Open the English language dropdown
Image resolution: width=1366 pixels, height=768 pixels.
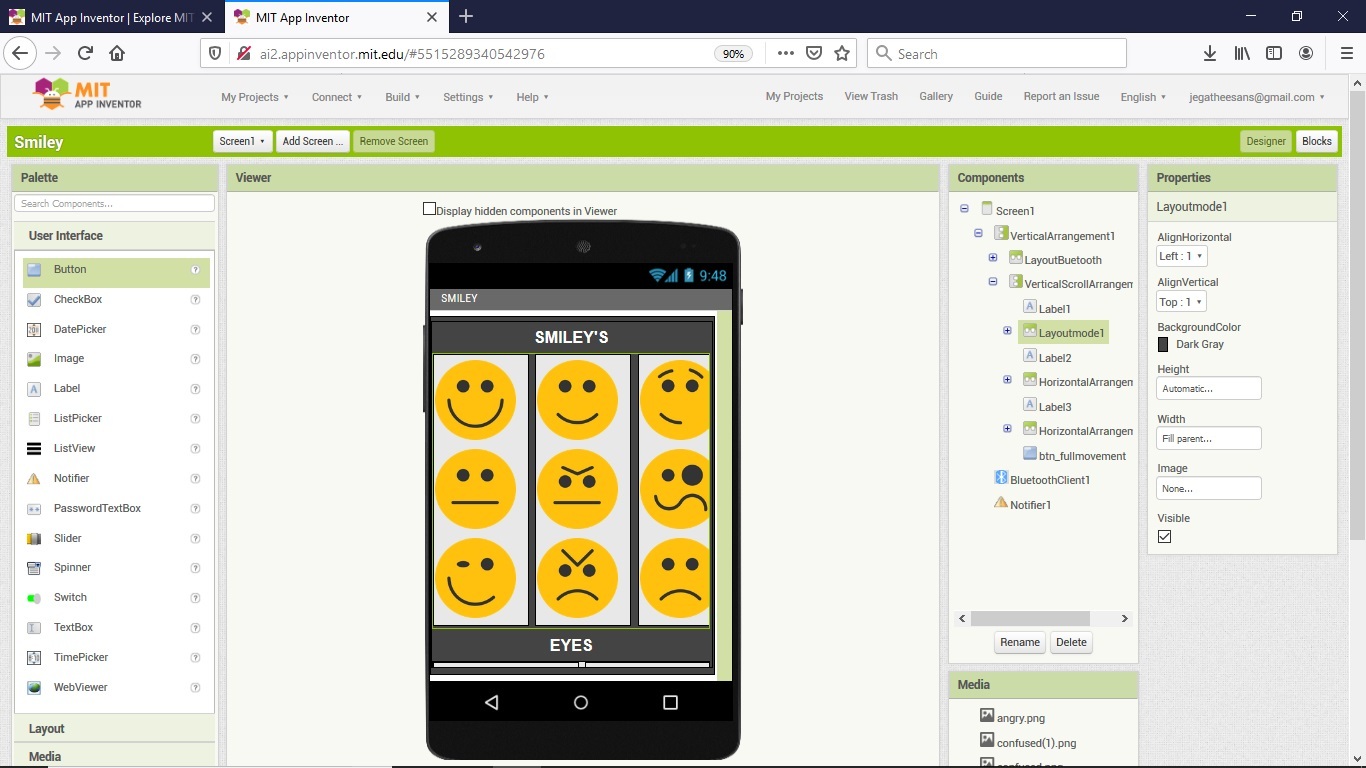coord(1143,97)
